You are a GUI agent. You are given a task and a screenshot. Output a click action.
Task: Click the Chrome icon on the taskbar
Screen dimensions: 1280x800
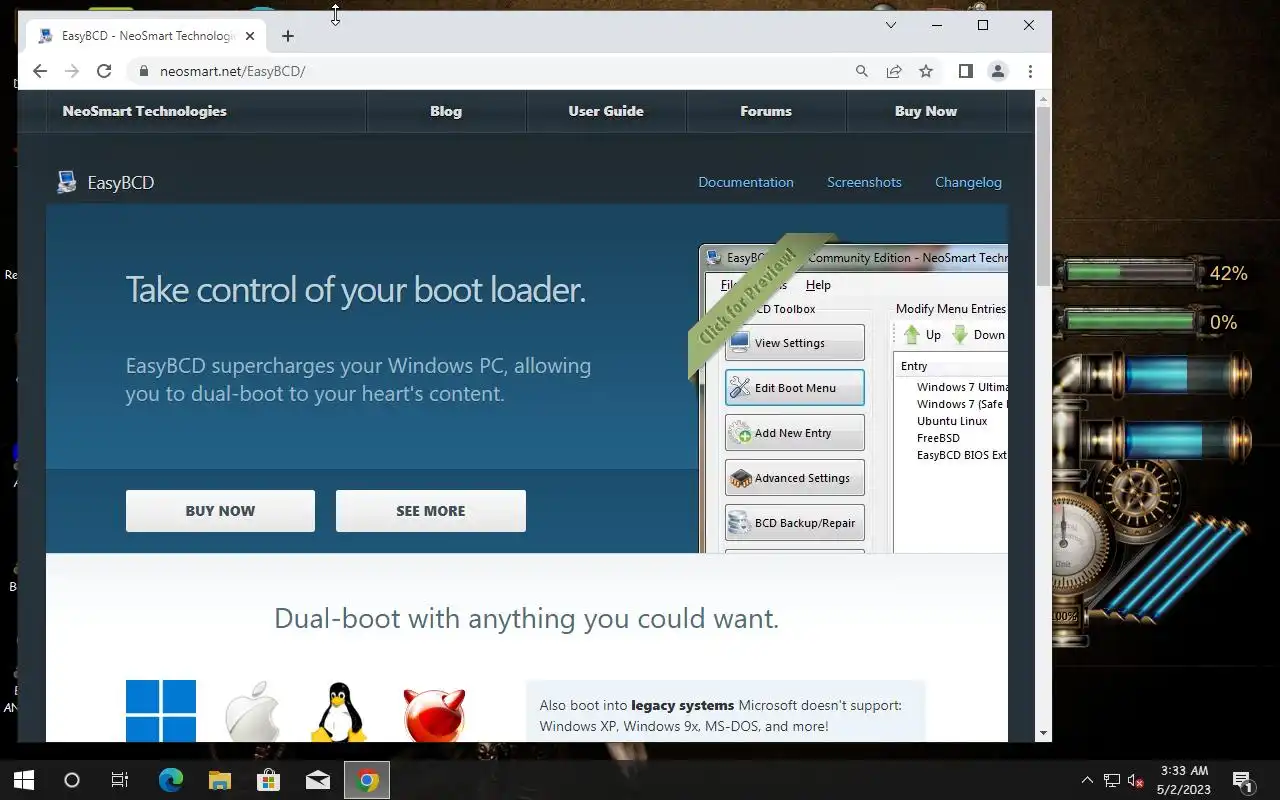pyautogui.click(x=367, y=780)
